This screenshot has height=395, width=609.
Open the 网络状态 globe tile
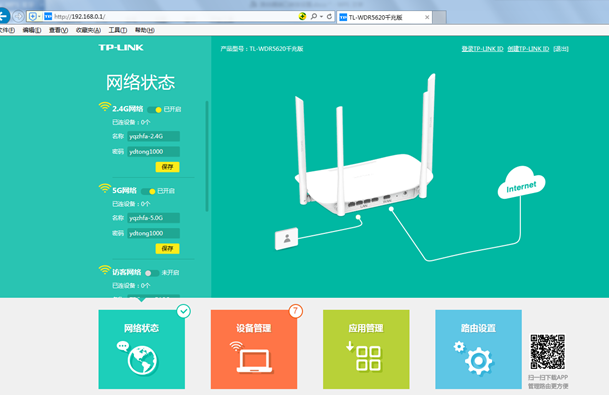pyautogui.click(x=142, y=349)
